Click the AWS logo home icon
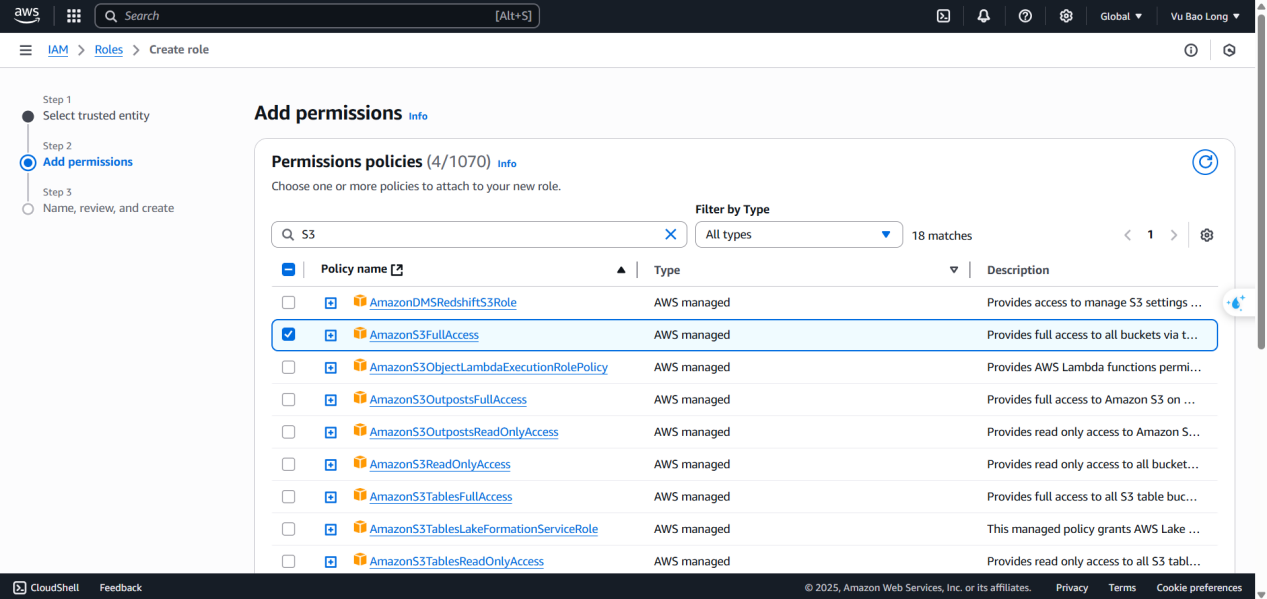This screenshot has height=599, width=1267. click(26, 16)
